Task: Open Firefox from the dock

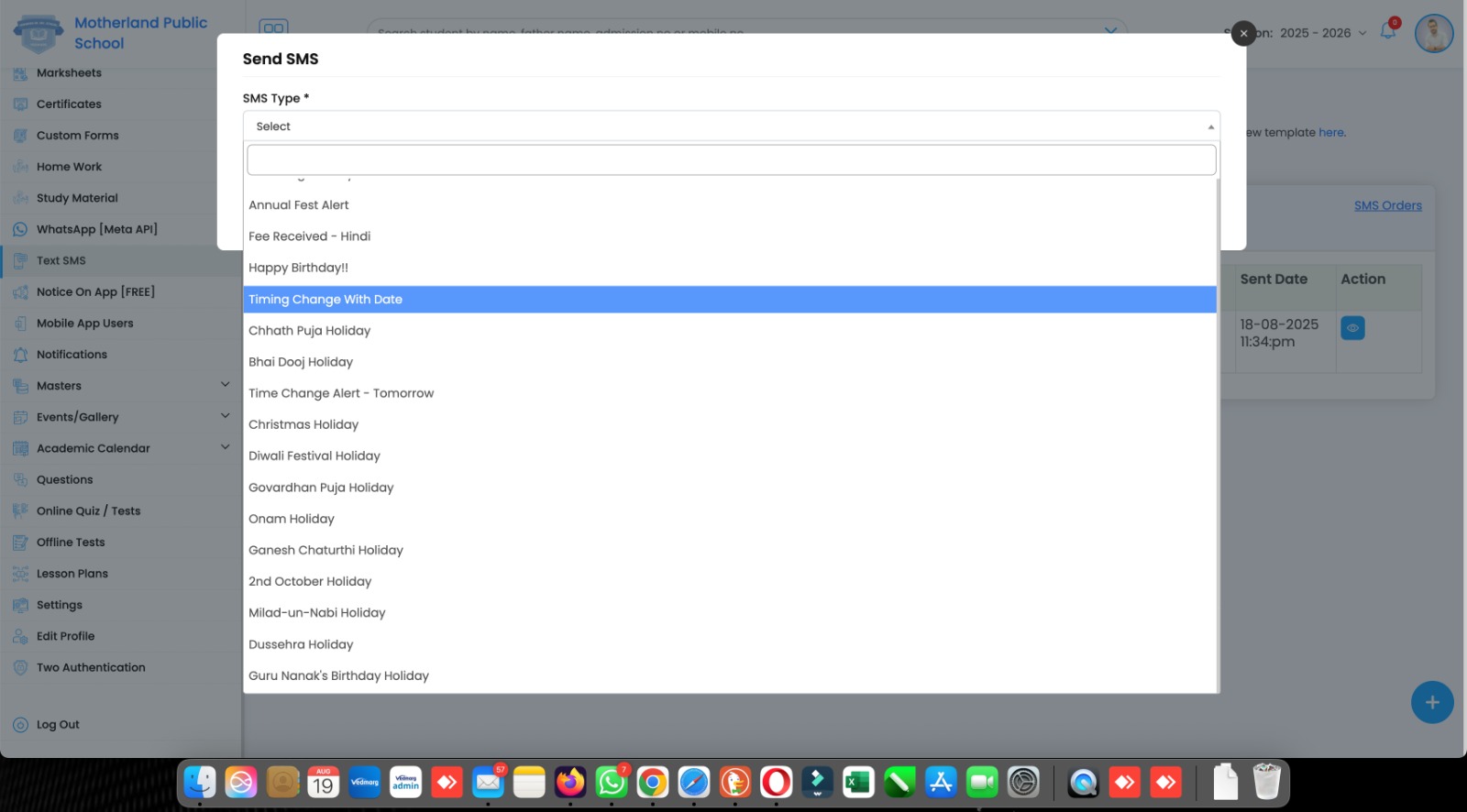Action: 570,783
